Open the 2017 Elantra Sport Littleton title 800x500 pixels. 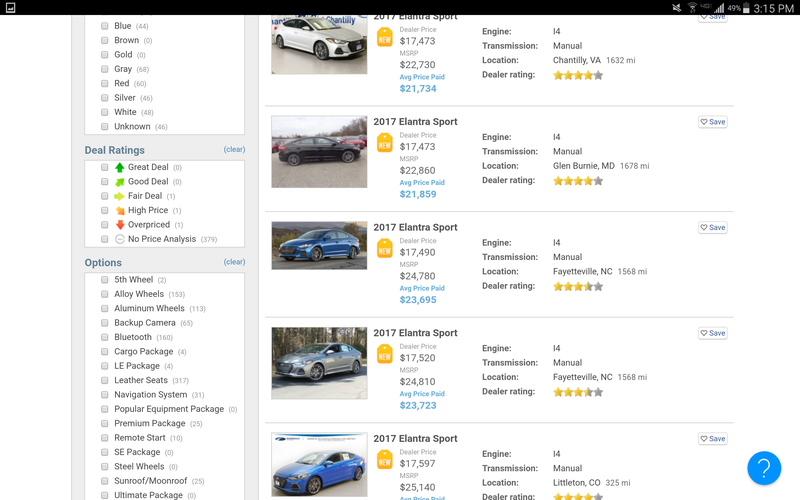pyautogui.click(x=415, y=438)
